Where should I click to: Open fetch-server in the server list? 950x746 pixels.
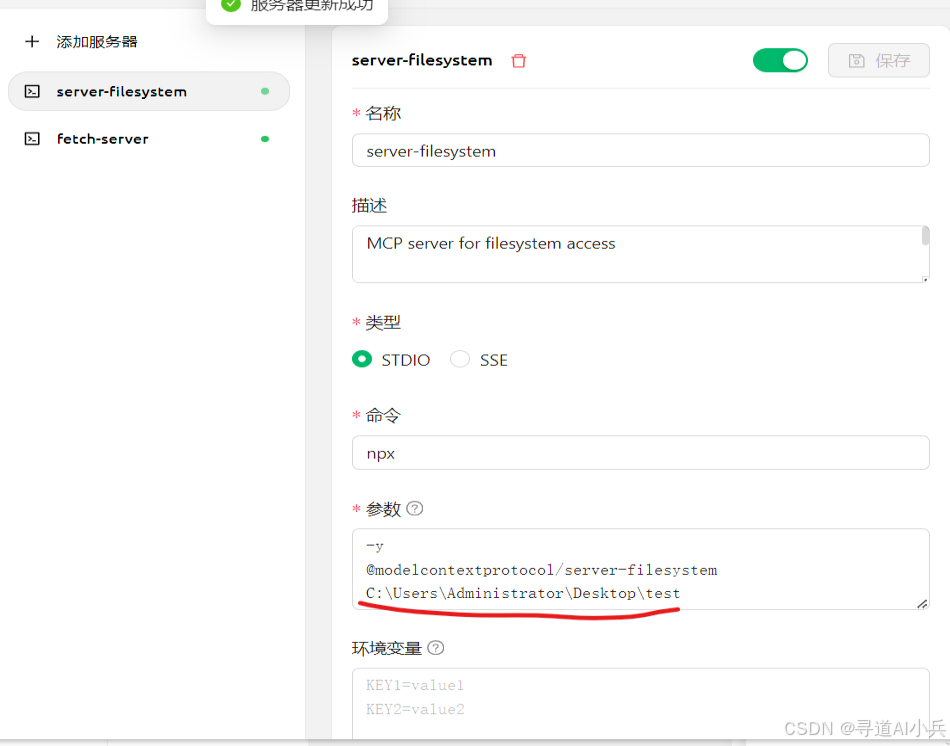(103, 139)
